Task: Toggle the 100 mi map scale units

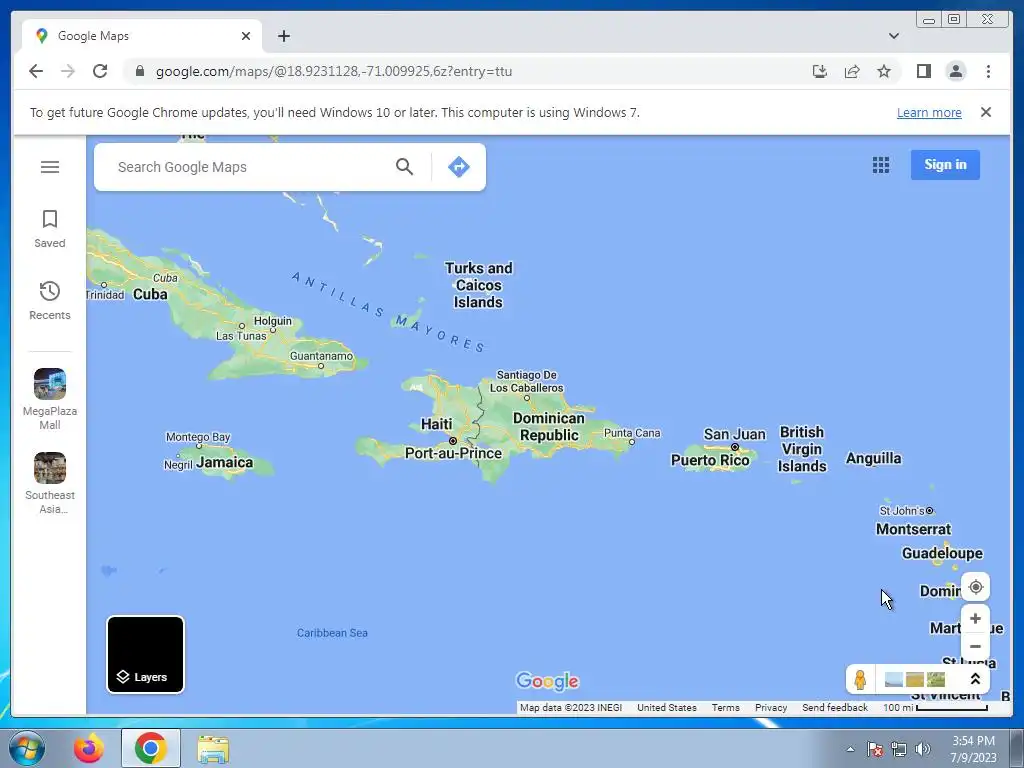Action: (x=935, y=707)
